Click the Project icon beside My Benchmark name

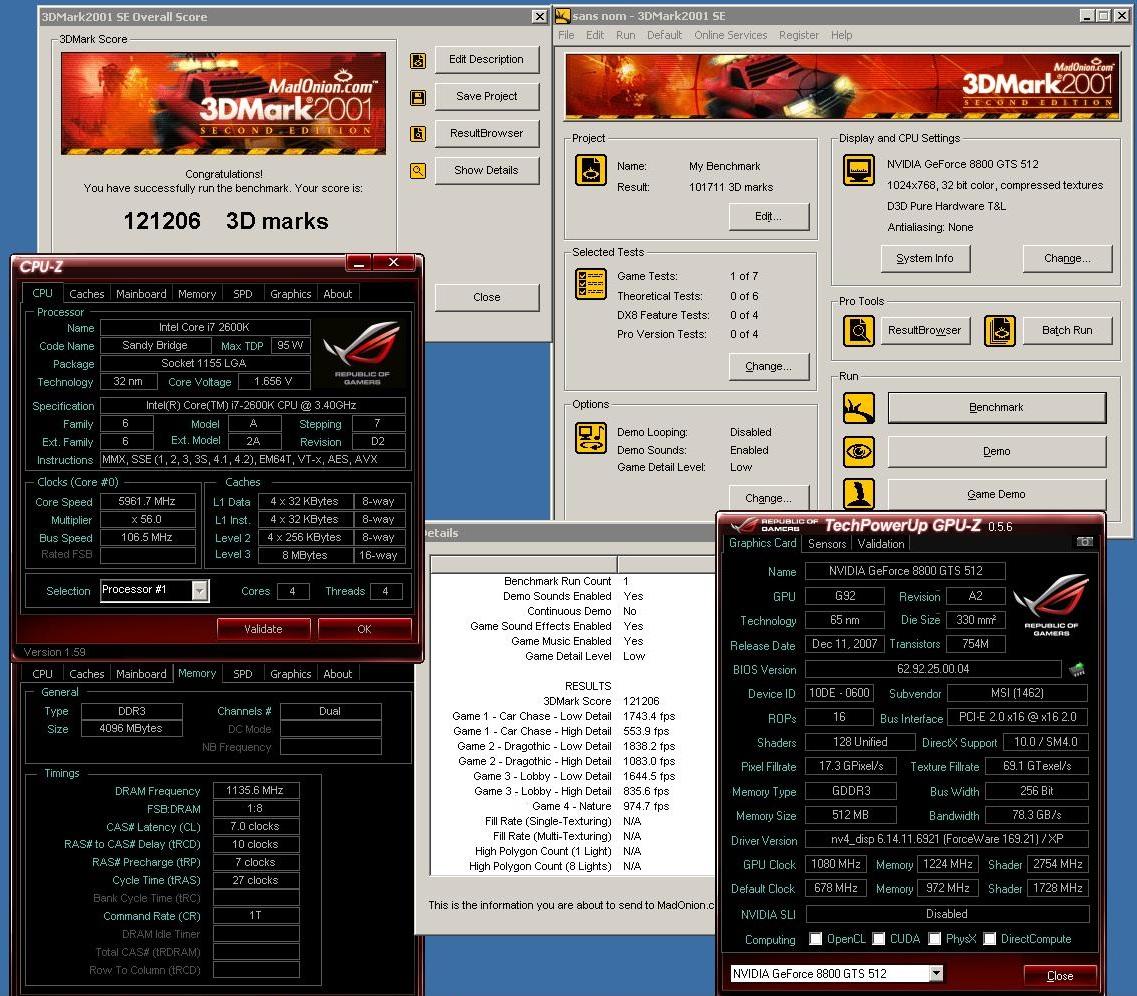(x=591, y=170)
